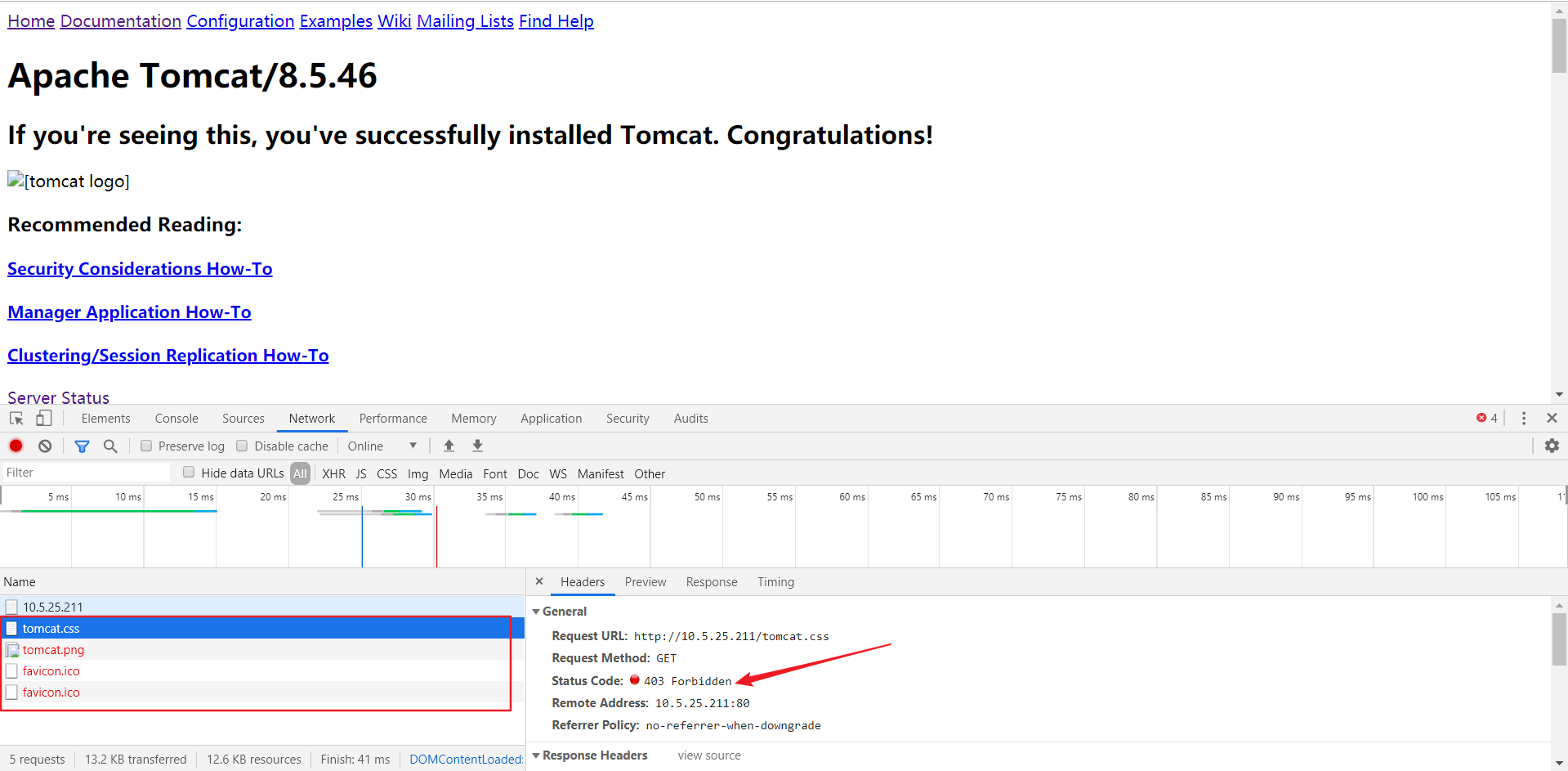The height and width of the screenshot is (771, 1568).
Task: Filter requests by Media
Action: (455, 473)
